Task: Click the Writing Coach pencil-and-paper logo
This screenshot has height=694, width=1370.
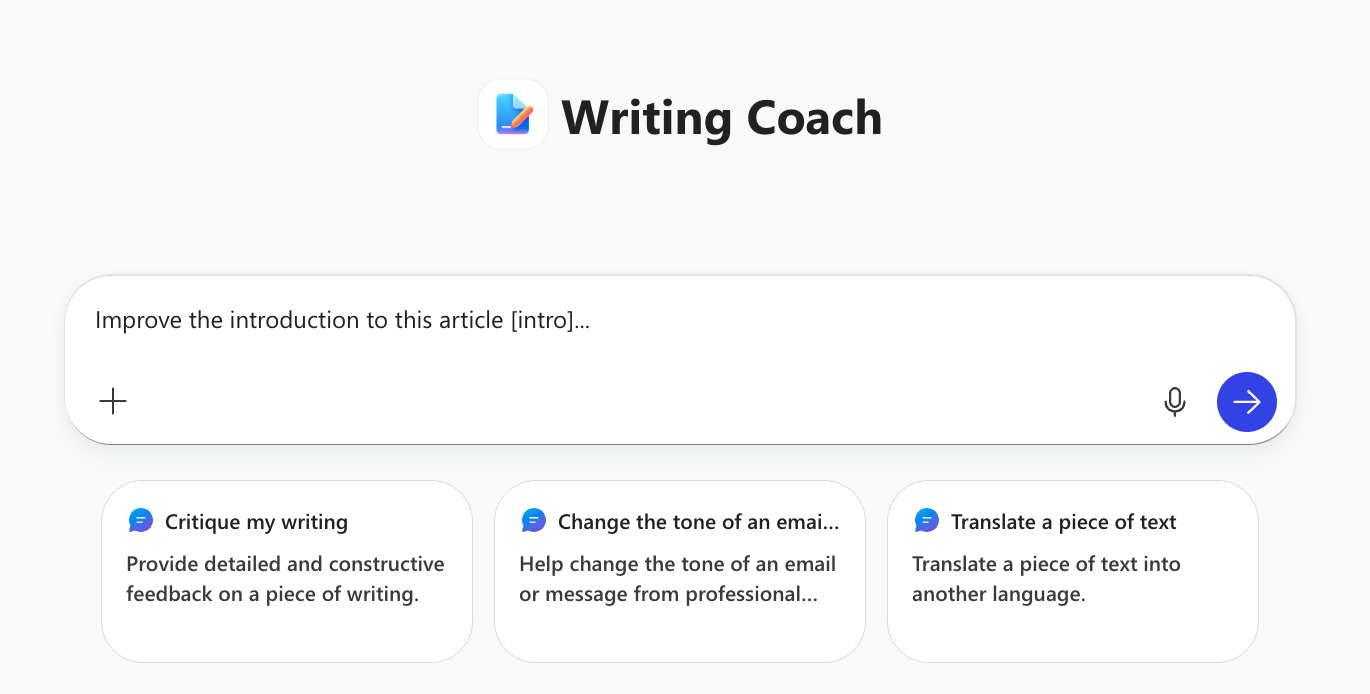Action: tap(513, 115)
